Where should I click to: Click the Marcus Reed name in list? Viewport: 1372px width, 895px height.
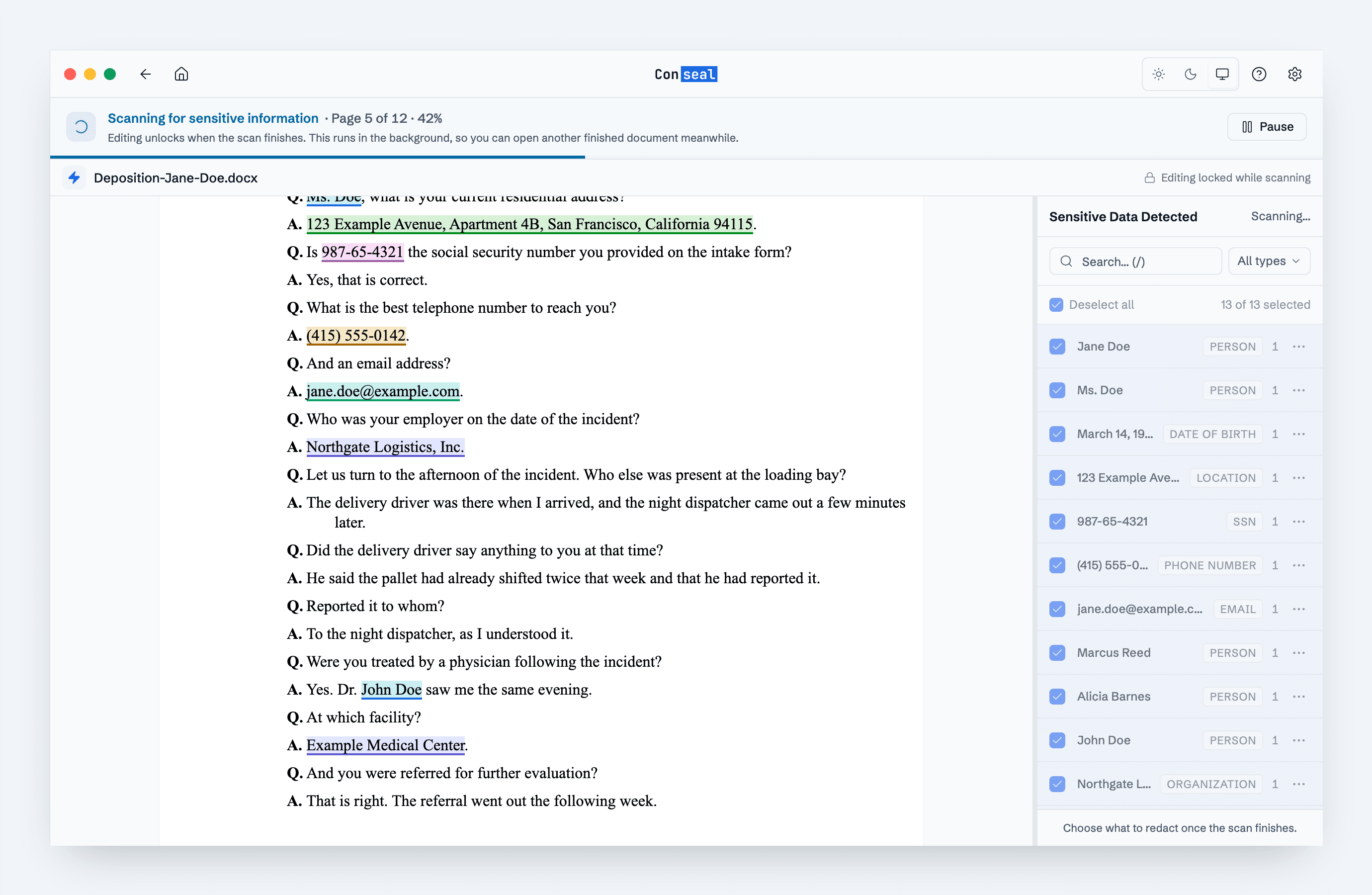tap(1113, 653)
